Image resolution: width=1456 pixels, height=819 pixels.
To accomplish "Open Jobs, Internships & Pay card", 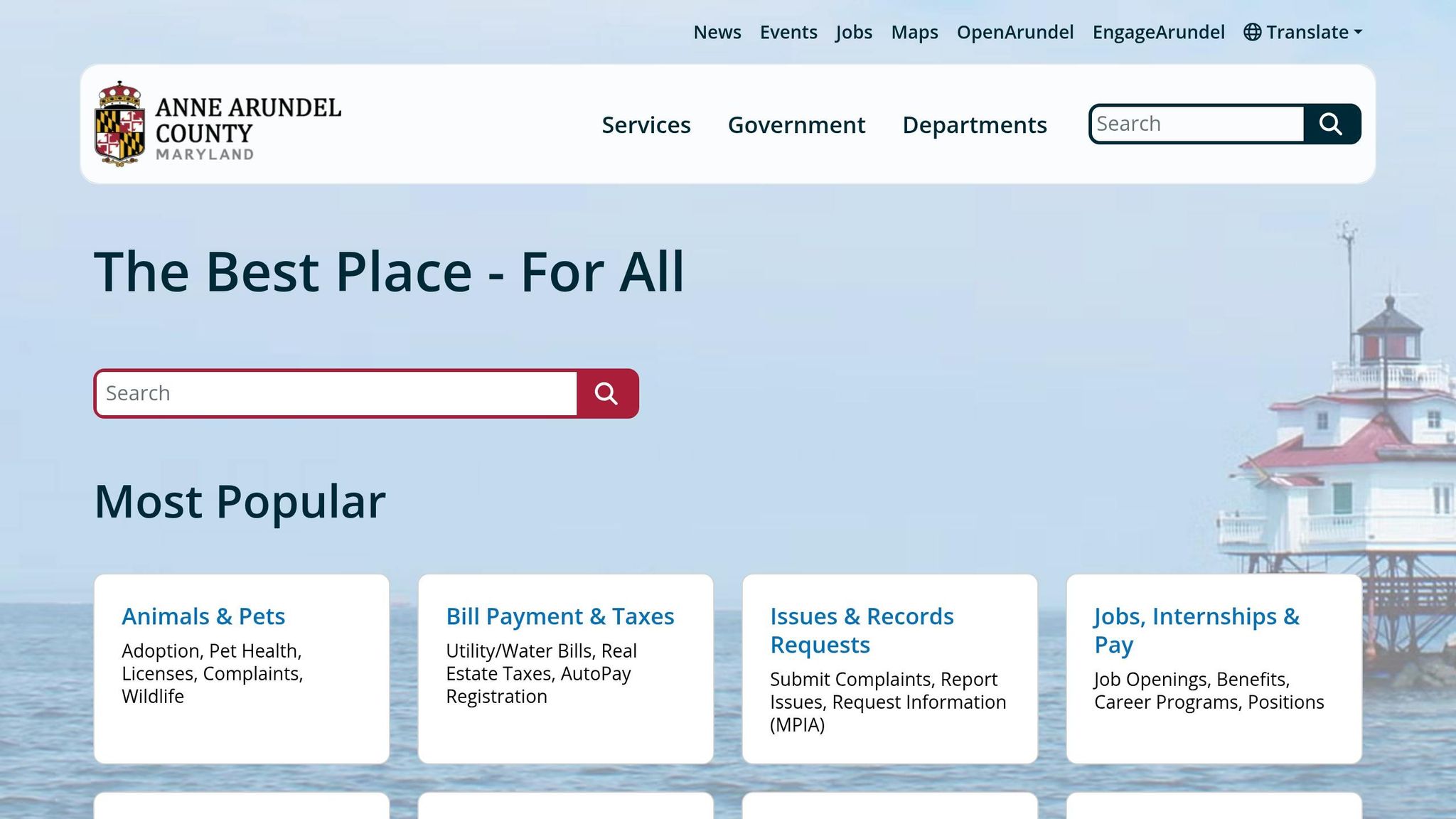I will [x=1214, y=669].
